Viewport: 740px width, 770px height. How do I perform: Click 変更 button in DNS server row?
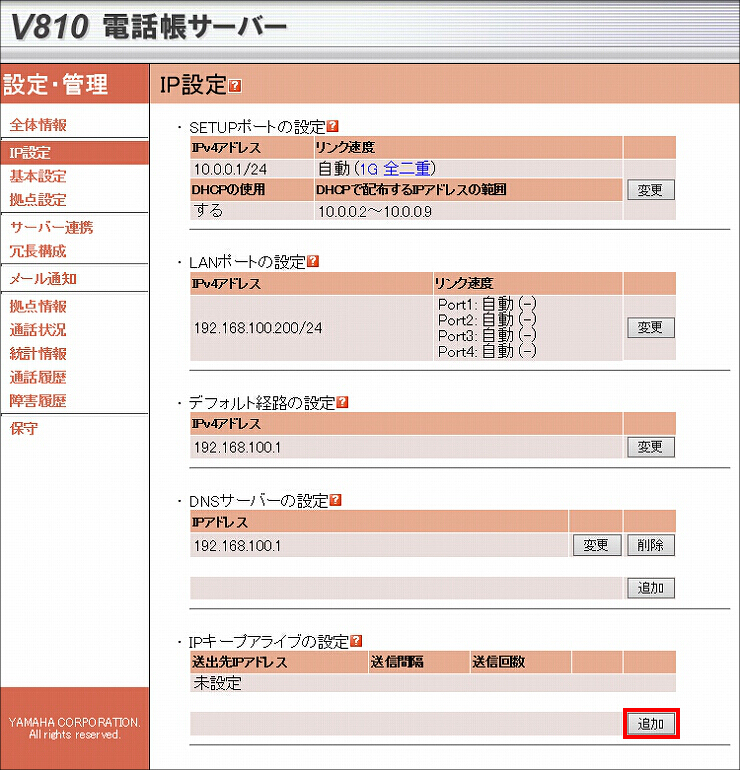[597, 545]
